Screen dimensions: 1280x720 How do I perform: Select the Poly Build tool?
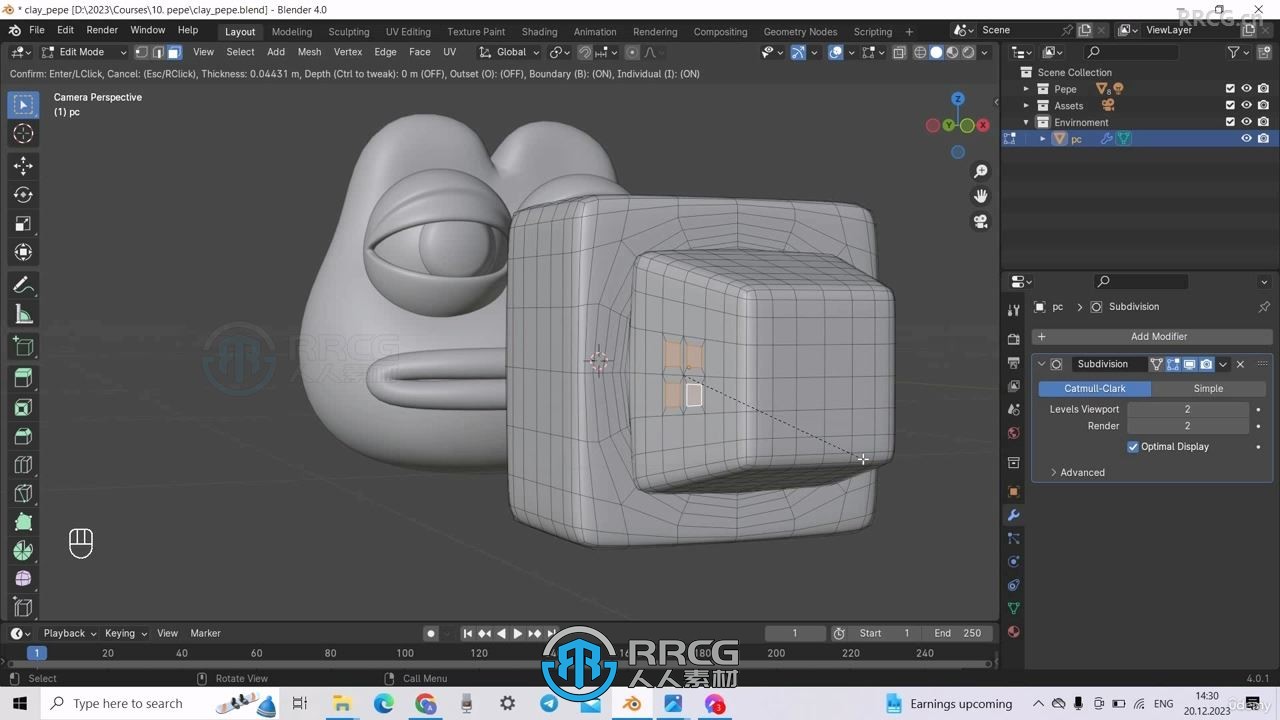click(23, 522)
